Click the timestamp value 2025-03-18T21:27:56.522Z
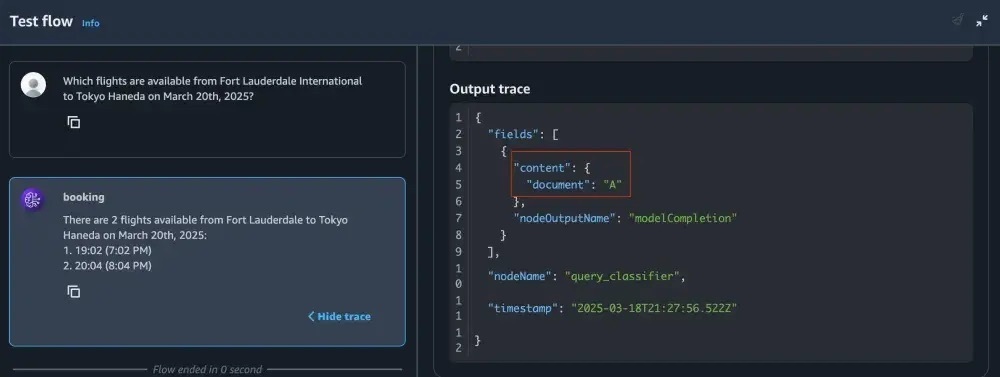Screen dimensions: 1000x377 coord(654,308)
